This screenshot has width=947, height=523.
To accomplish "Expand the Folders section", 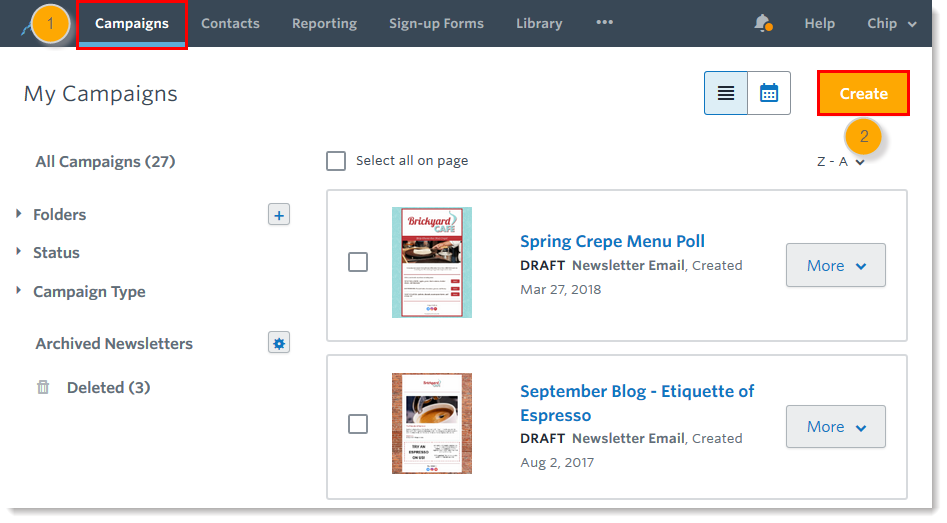I will tap(59, 214).
